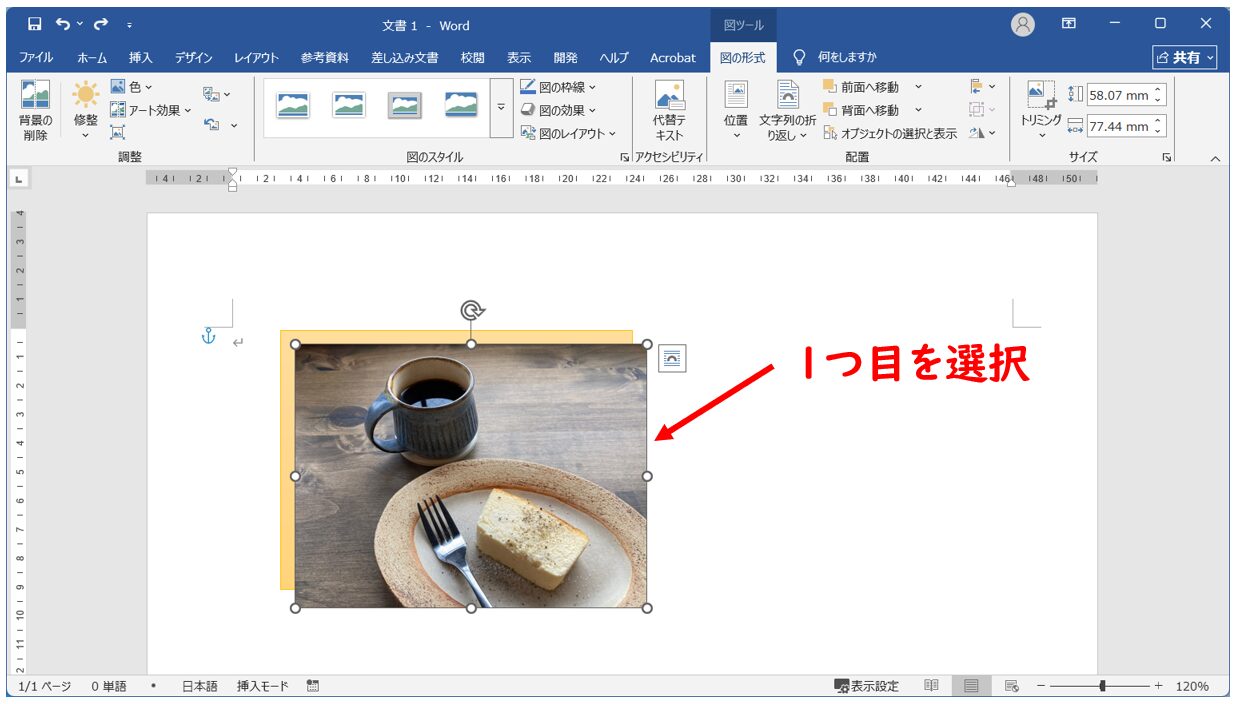Click the Save icon in the title bar
1236x704 pixels.
(35, 24)
